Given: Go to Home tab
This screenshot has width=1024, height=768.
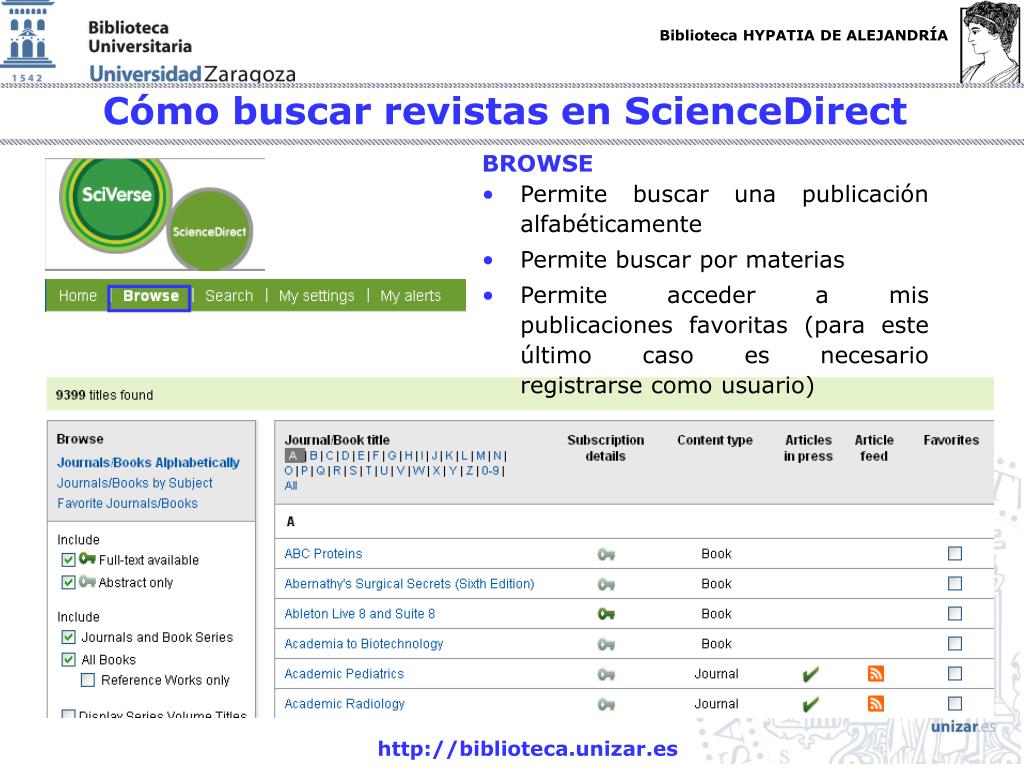Looking at the screenshot, I should (x=78, y=296).
